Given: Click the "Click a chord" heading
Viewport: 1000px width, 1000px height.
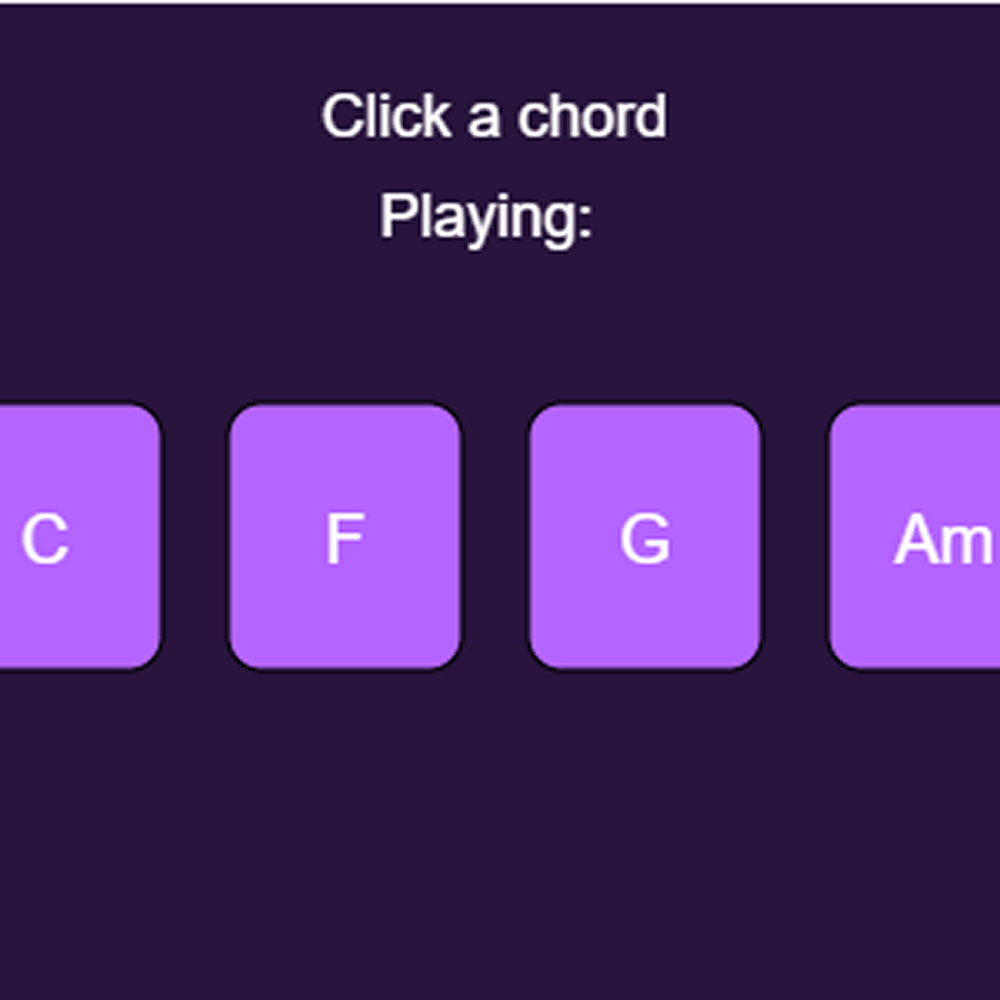Looking at the screenshot, I should click(x=494, y=117).
